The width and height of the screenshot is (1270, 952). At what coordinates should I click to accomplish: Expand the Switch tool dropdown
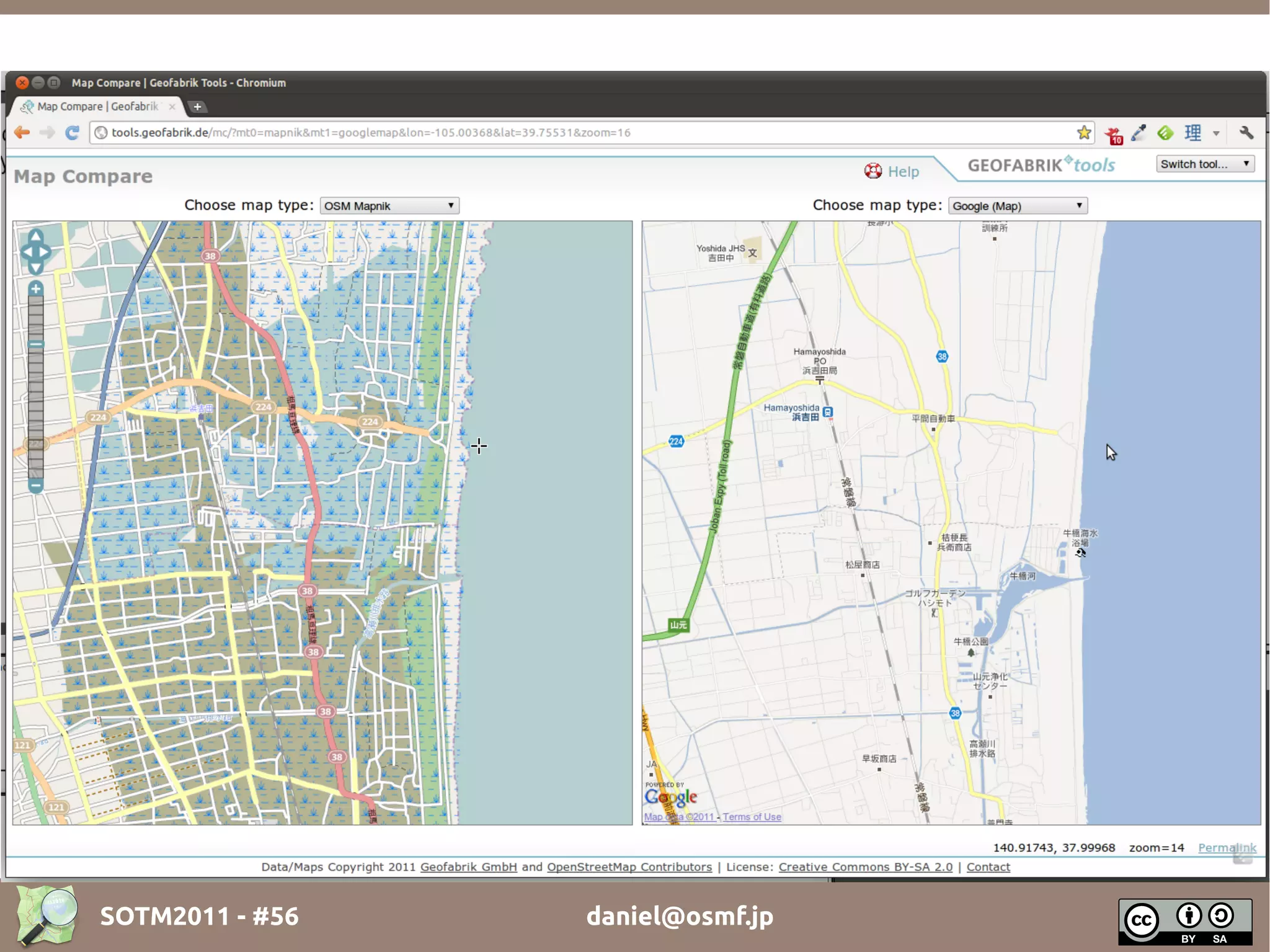1205,164
